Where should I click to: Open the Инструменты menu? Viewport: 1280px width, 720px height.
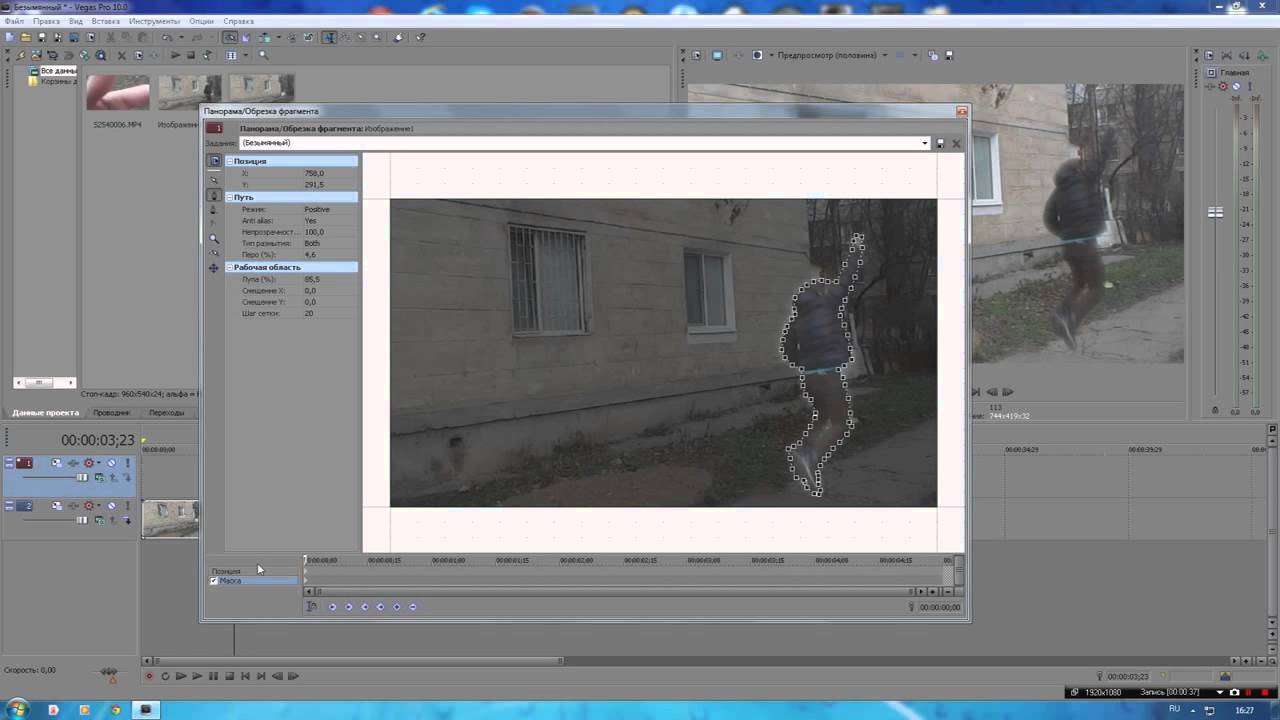(x=154, y=21)
